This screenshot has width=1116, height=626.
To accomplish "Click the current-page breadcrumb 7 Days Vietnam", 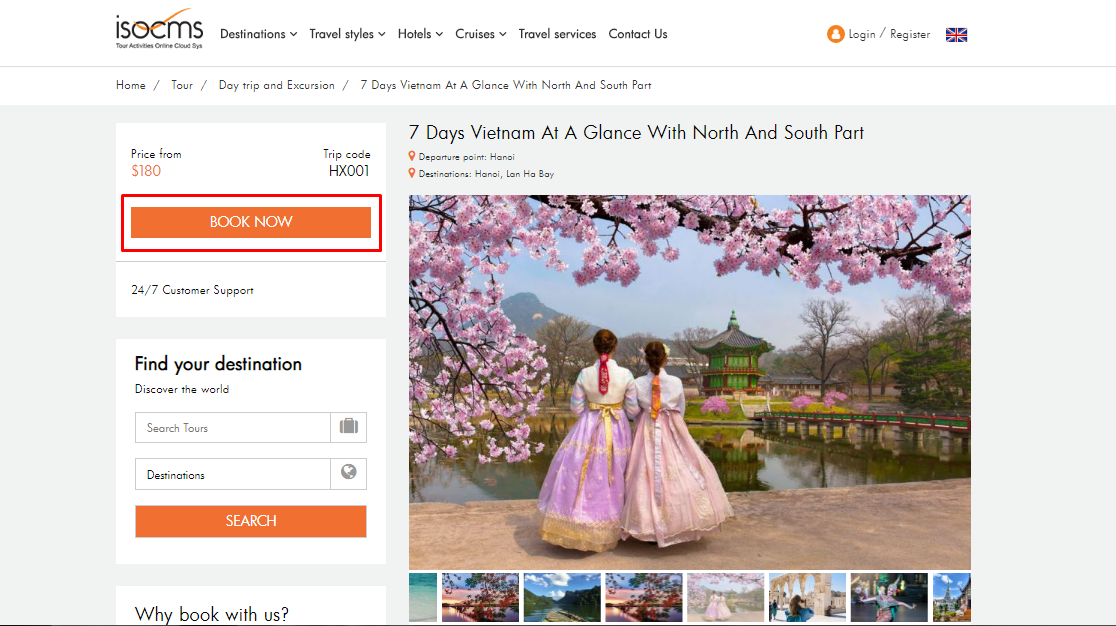I will coord(505,85).
